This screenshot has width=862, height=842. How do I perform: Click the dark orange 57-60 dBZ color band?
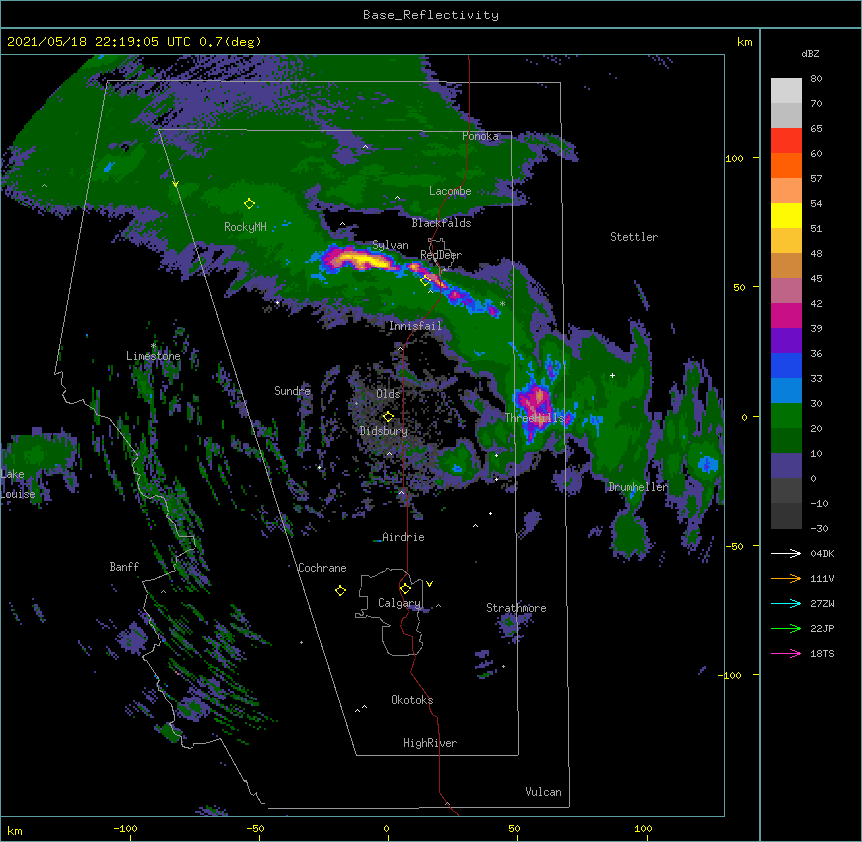[786, 165]
